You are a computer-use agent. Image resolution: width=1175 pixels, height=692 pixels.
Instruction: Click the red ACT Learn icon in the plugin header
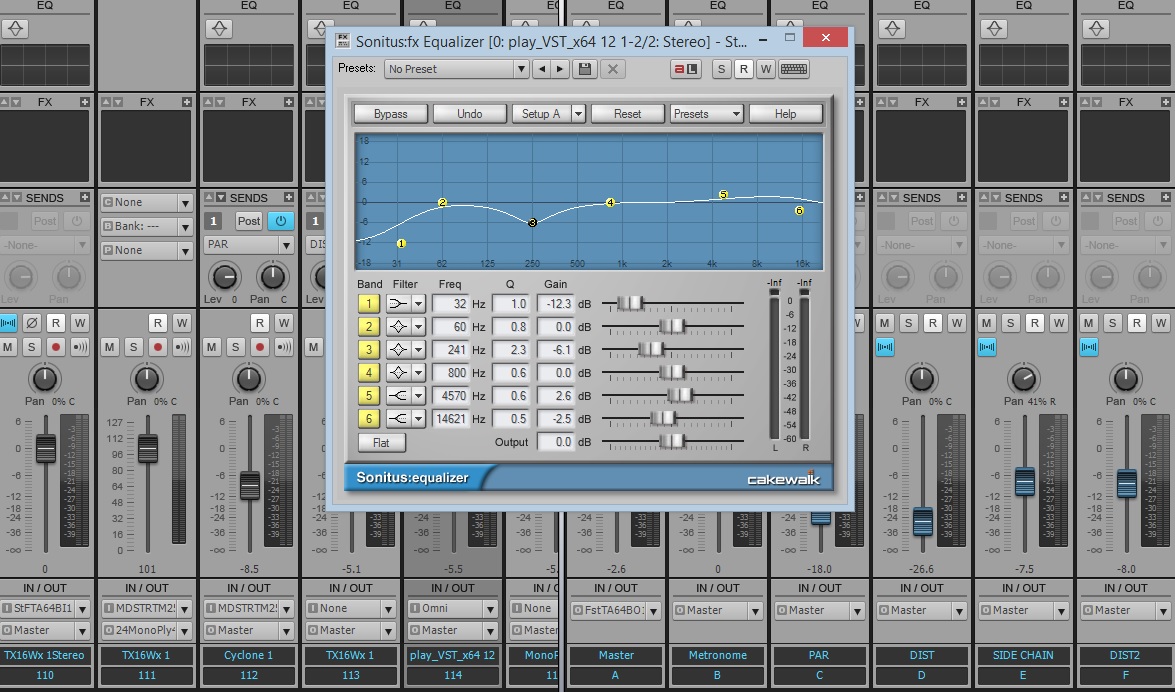pos(686,69)
